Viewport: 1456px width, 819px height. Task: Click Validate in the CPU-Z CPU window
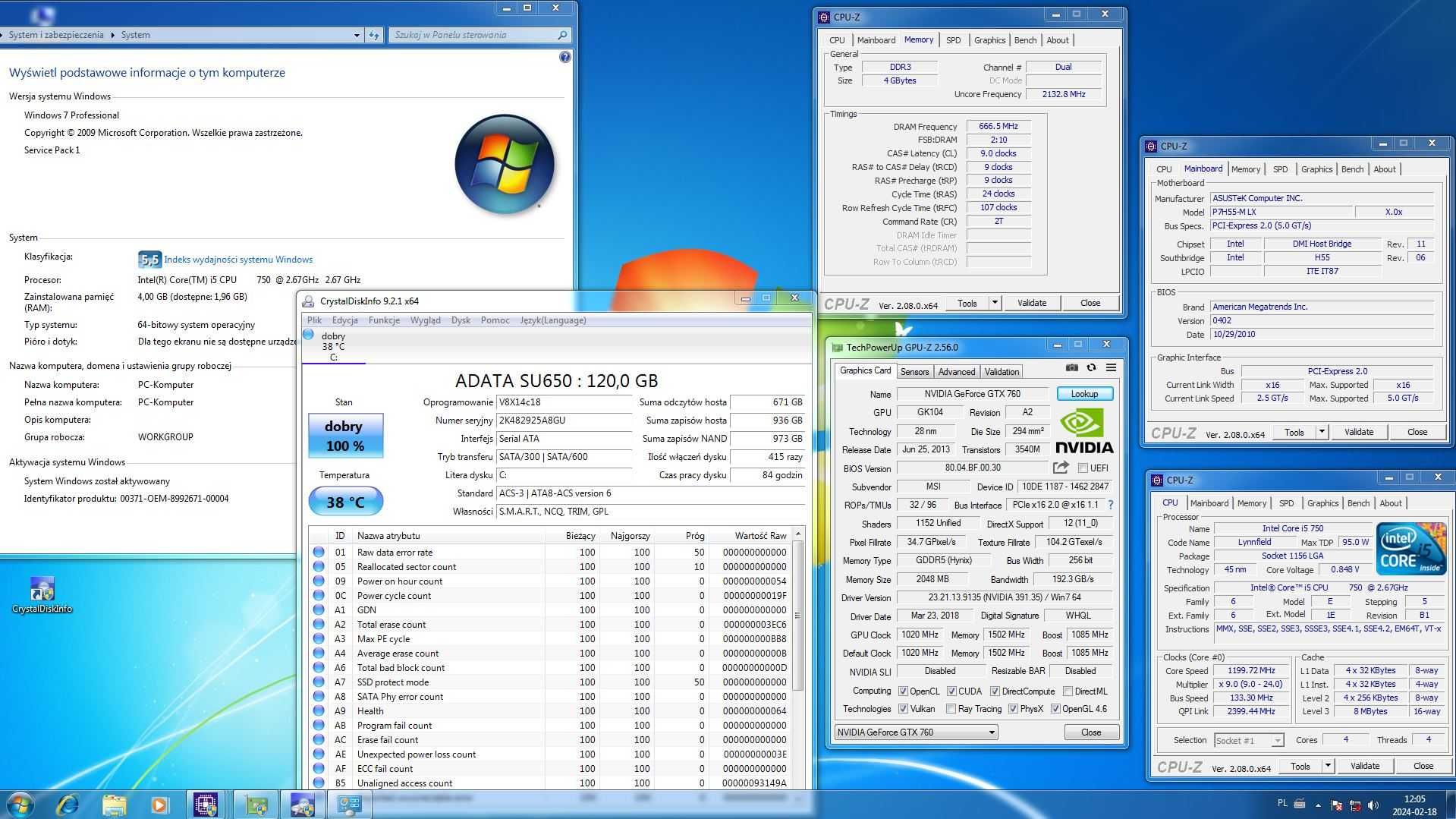[1364, 766]
